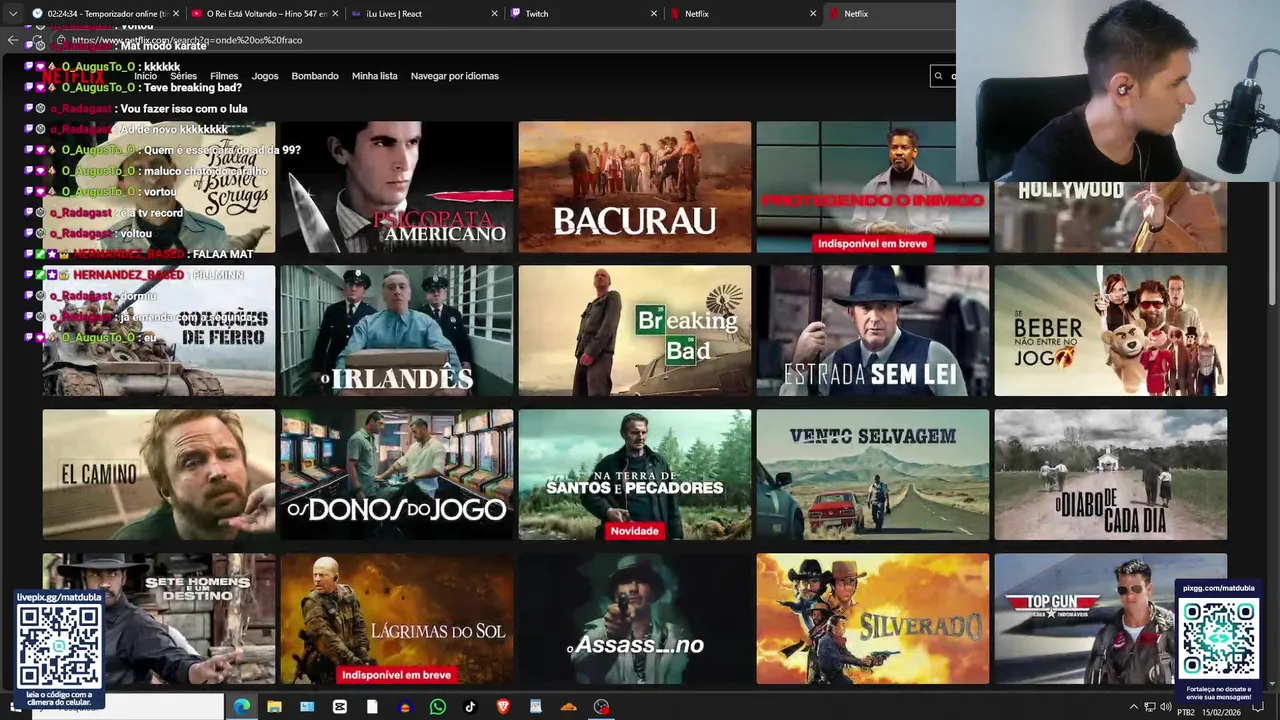Image resolution: width=1280 pixels, height=720 pixels.
Task: Close the Twitch tab
Action: pyautogui.click(x=654, y=14)
